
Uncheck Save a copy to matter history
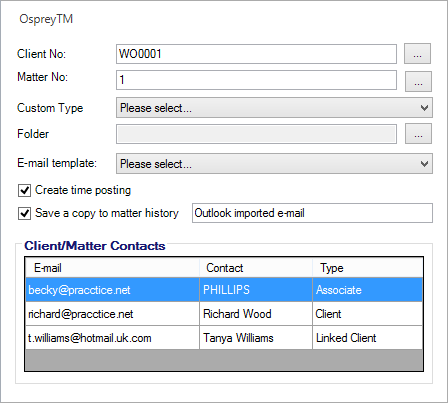[x=24, y=213]
